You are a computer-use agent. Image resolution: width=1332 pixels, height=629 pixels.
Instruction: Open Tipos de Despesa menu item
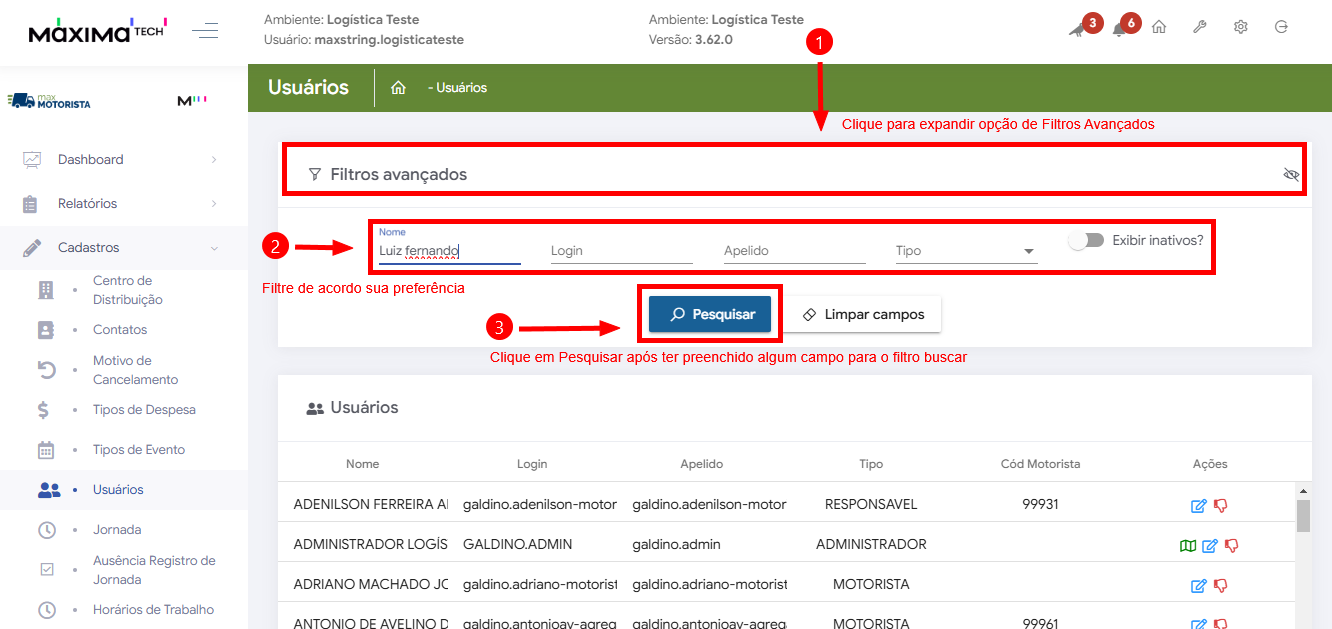(144, 410)
